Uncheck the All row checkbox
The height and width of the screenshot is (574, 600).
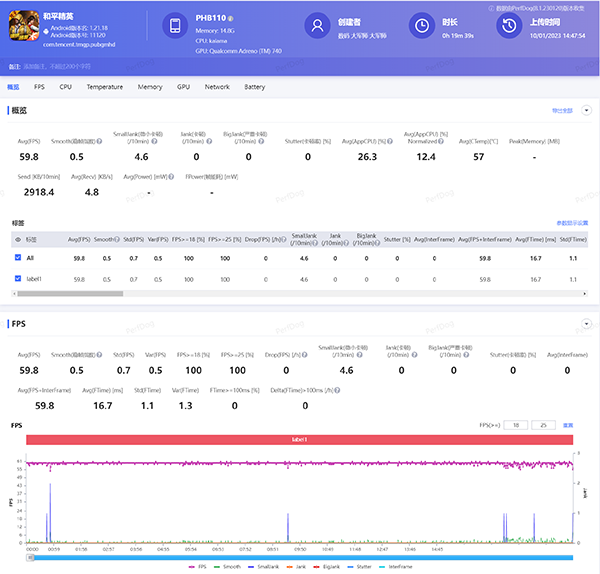pyautogui.click(x=16, y=258)
